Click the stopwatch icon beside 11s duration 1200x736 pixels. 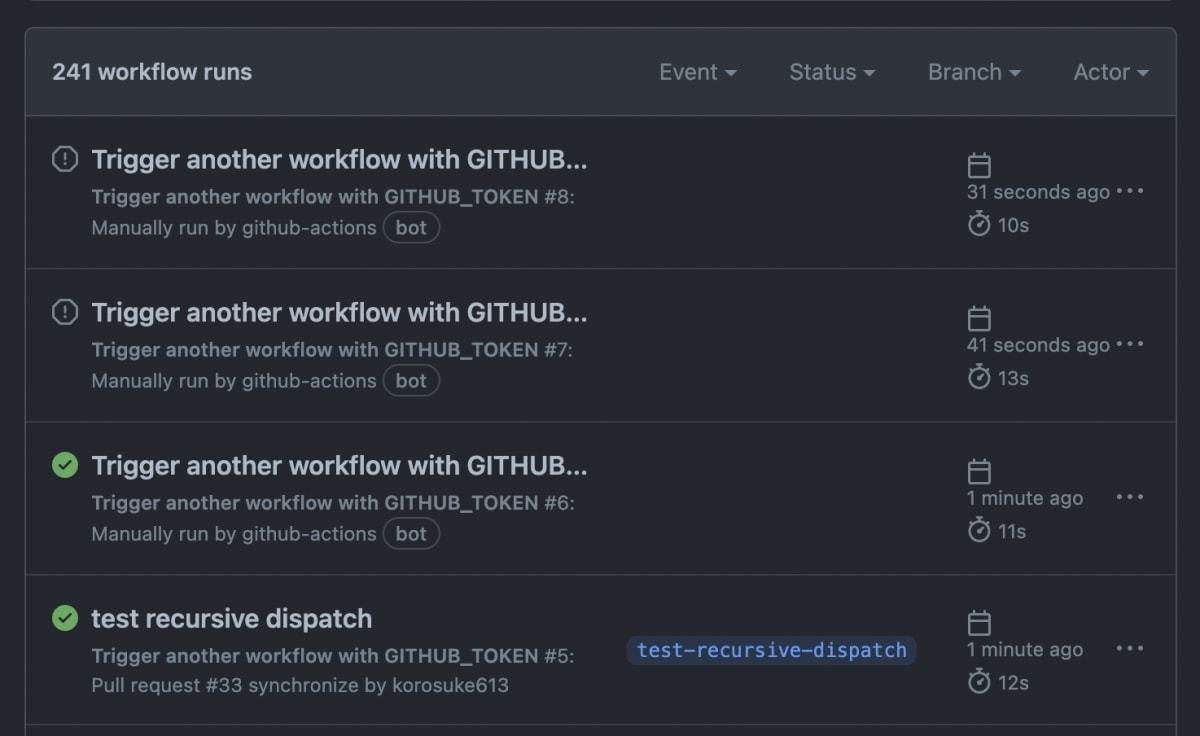pyautogui.click(x=979, y=530)
